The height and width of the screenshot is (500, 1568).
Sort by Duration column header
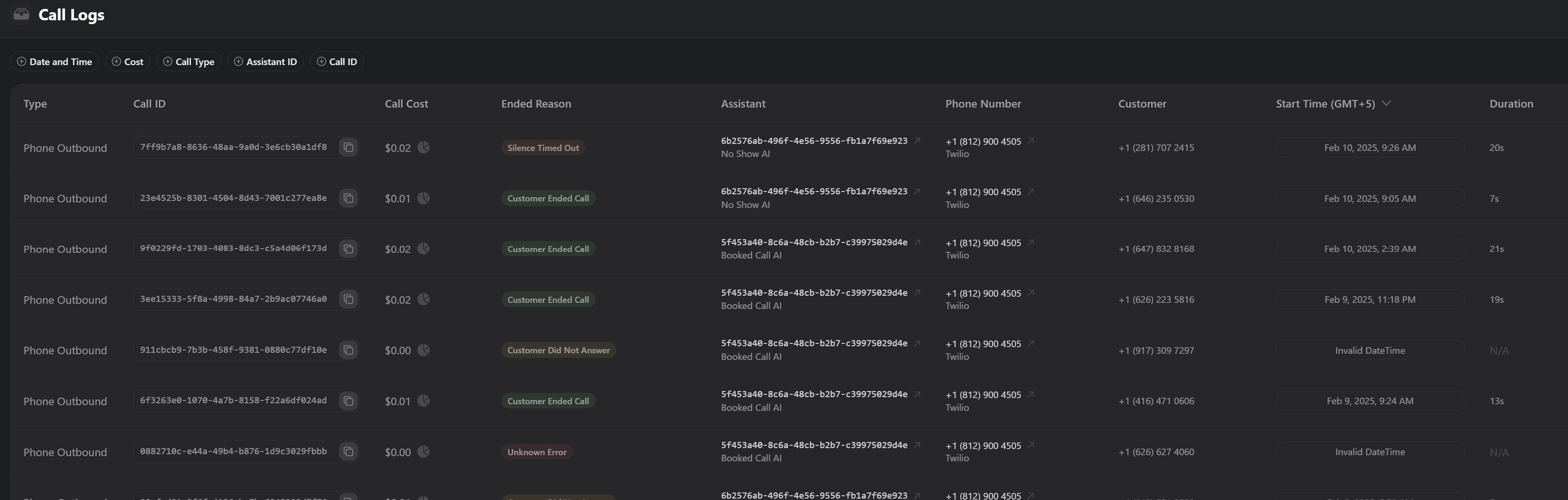(1511, 103)
